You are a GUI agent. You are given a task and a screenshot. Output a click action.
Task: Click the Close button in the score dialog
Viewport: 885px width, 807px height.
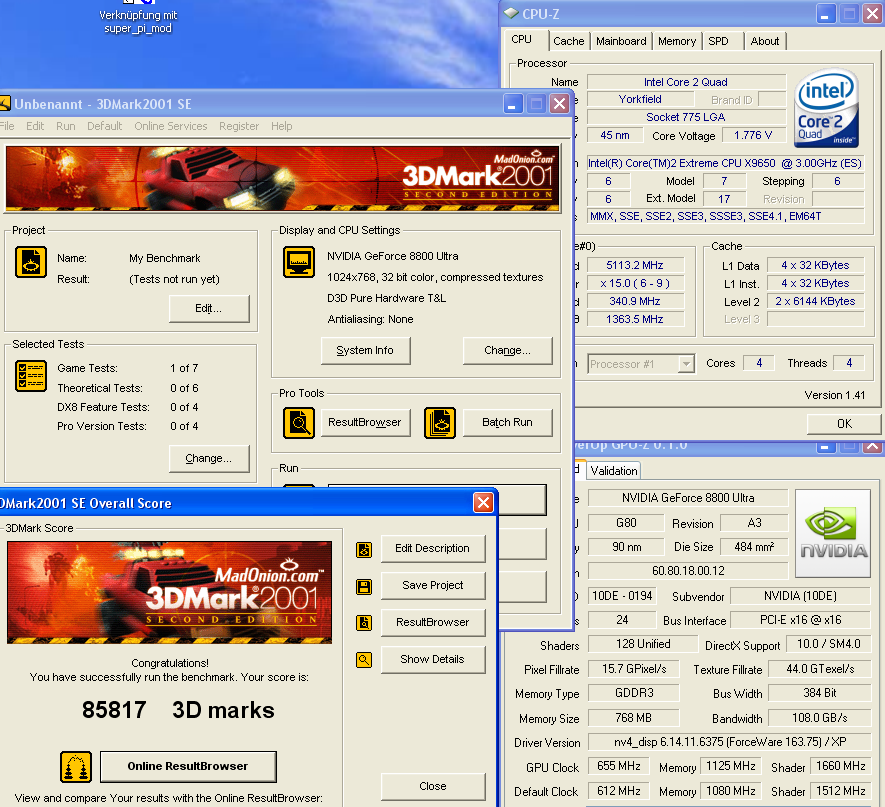tap(433, 787)
